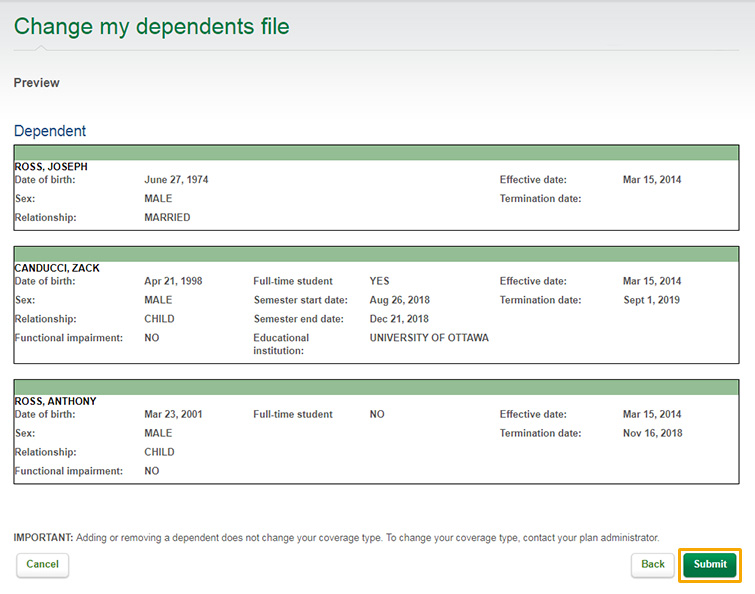755x594 pixels.
Task: Click Anthony's Full-time student NO value
Action: (377, 414)
